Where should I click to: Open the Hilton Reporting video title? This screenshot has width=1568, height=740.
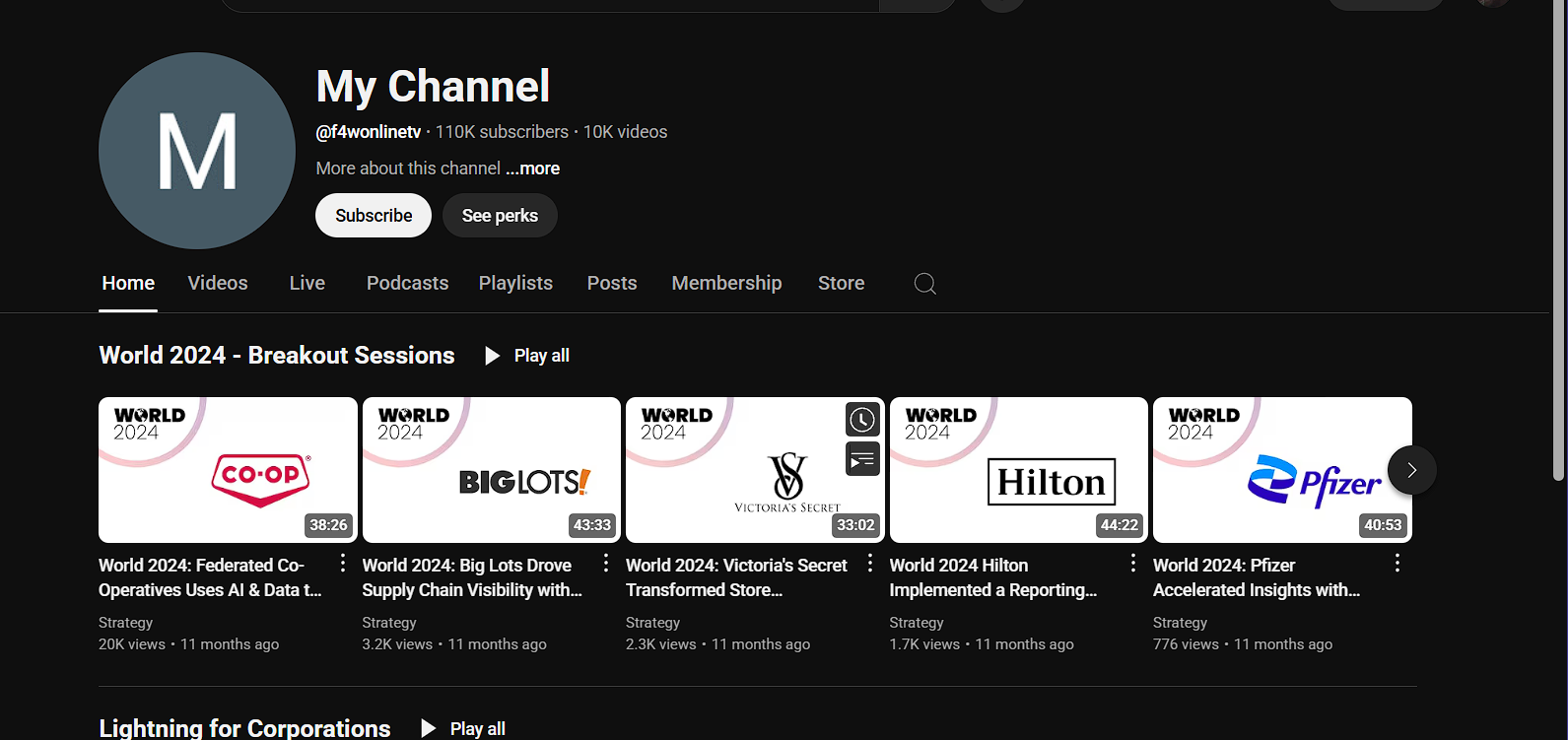[993, 577]
